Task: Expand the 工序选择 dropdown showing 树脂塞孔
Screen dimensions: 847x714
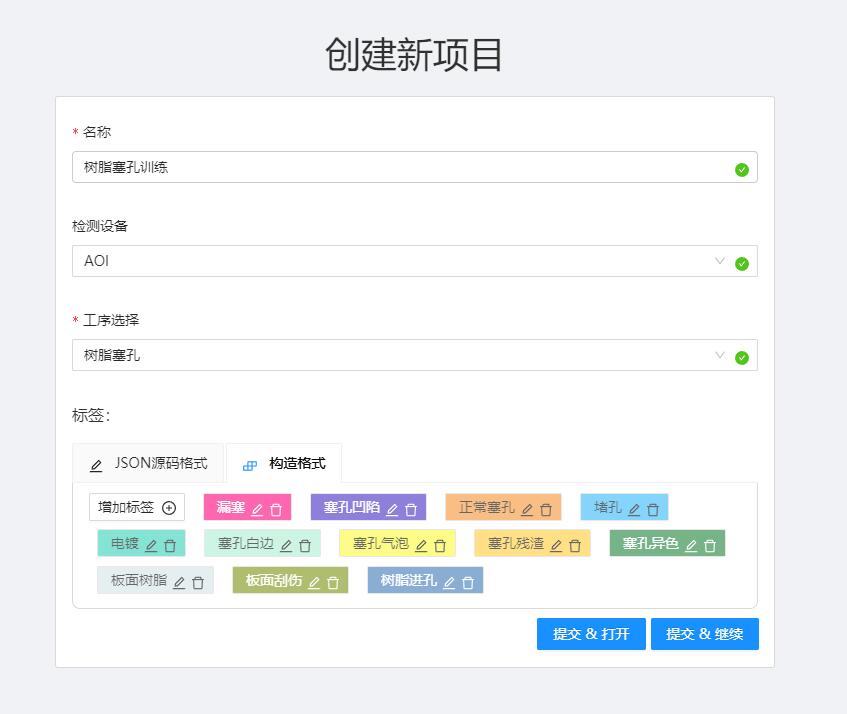Action: click(400, 355)
